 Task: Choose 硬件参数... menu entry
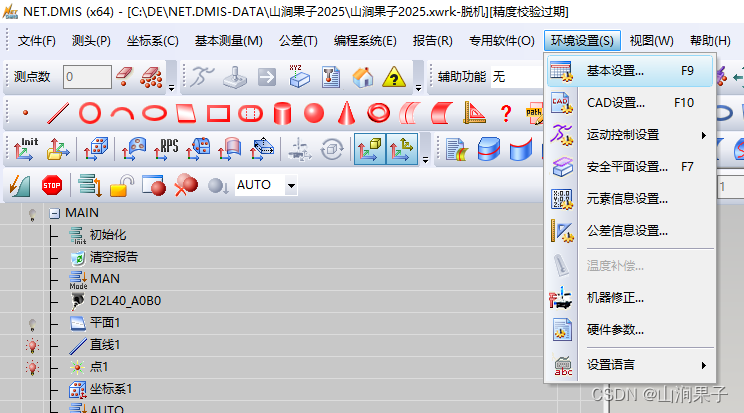pyautogui.click(x=630, y=329)
